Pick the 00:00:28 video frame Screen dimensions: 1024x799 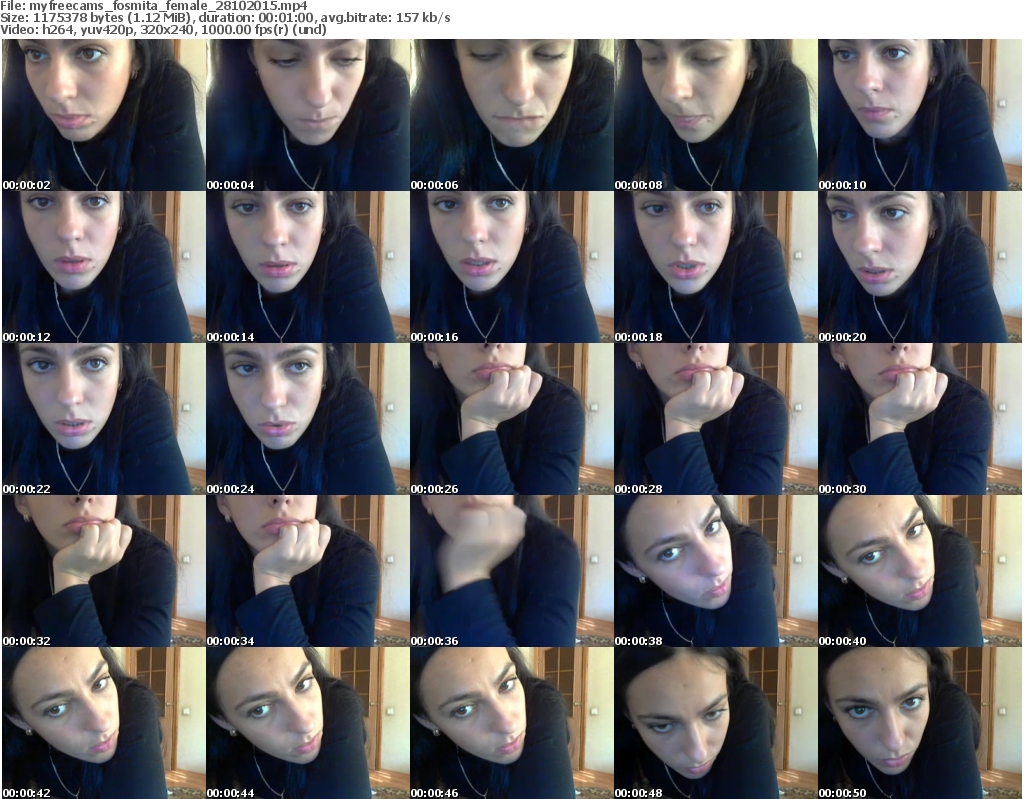pyautogui.click(x=716, y=419)
